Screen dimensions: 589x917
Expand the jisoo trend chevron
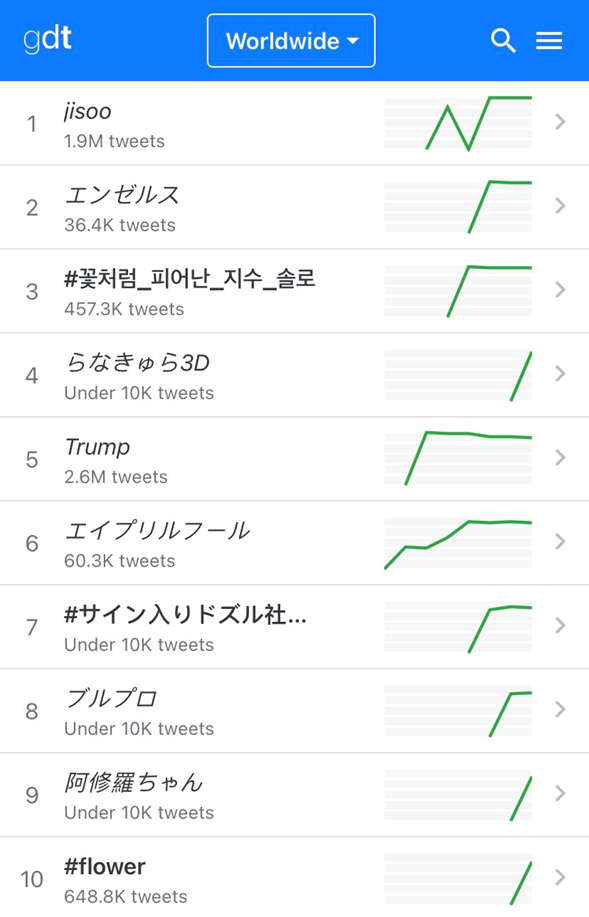pyautogui.click(x=560, y=122)
